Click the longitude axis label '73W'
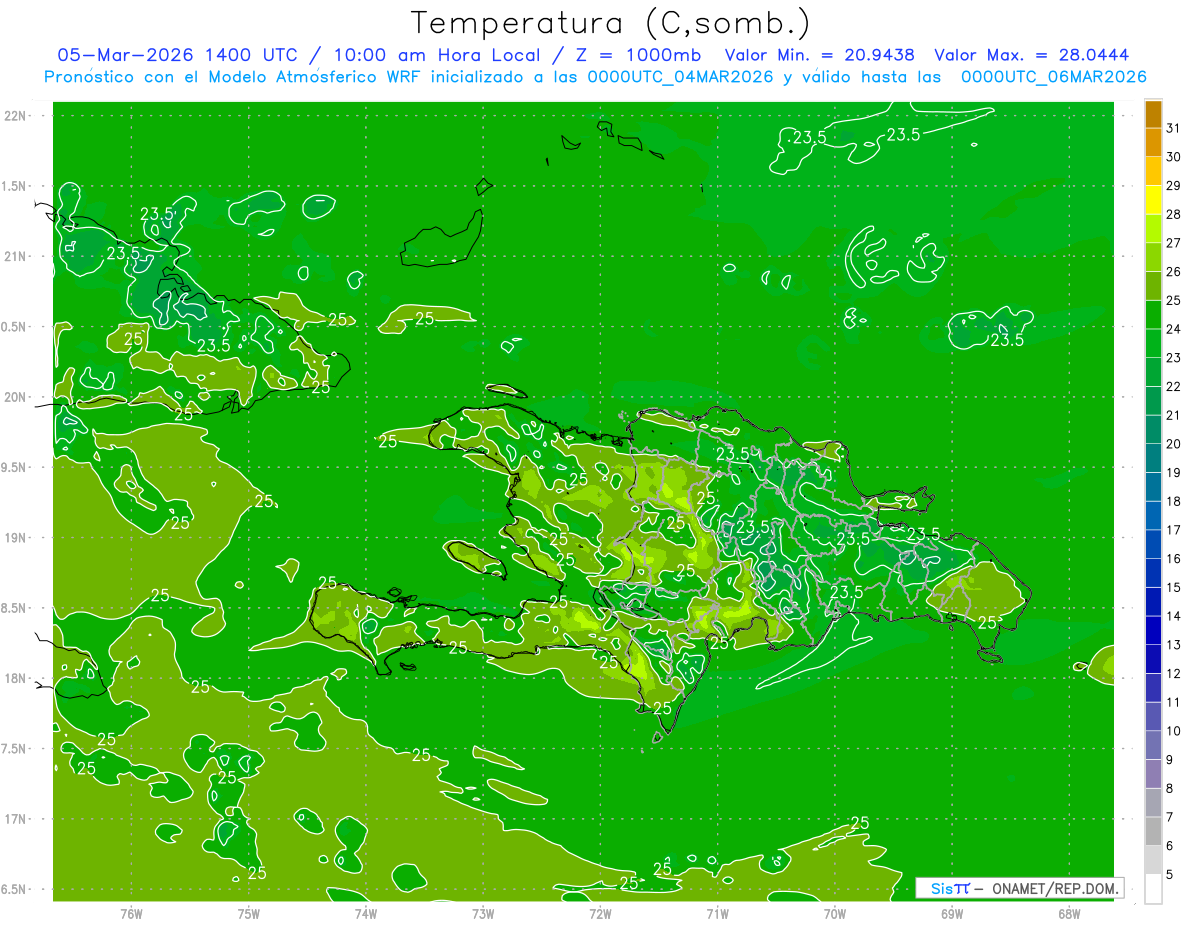This screenshot has width=1200, height=927. 483,913
